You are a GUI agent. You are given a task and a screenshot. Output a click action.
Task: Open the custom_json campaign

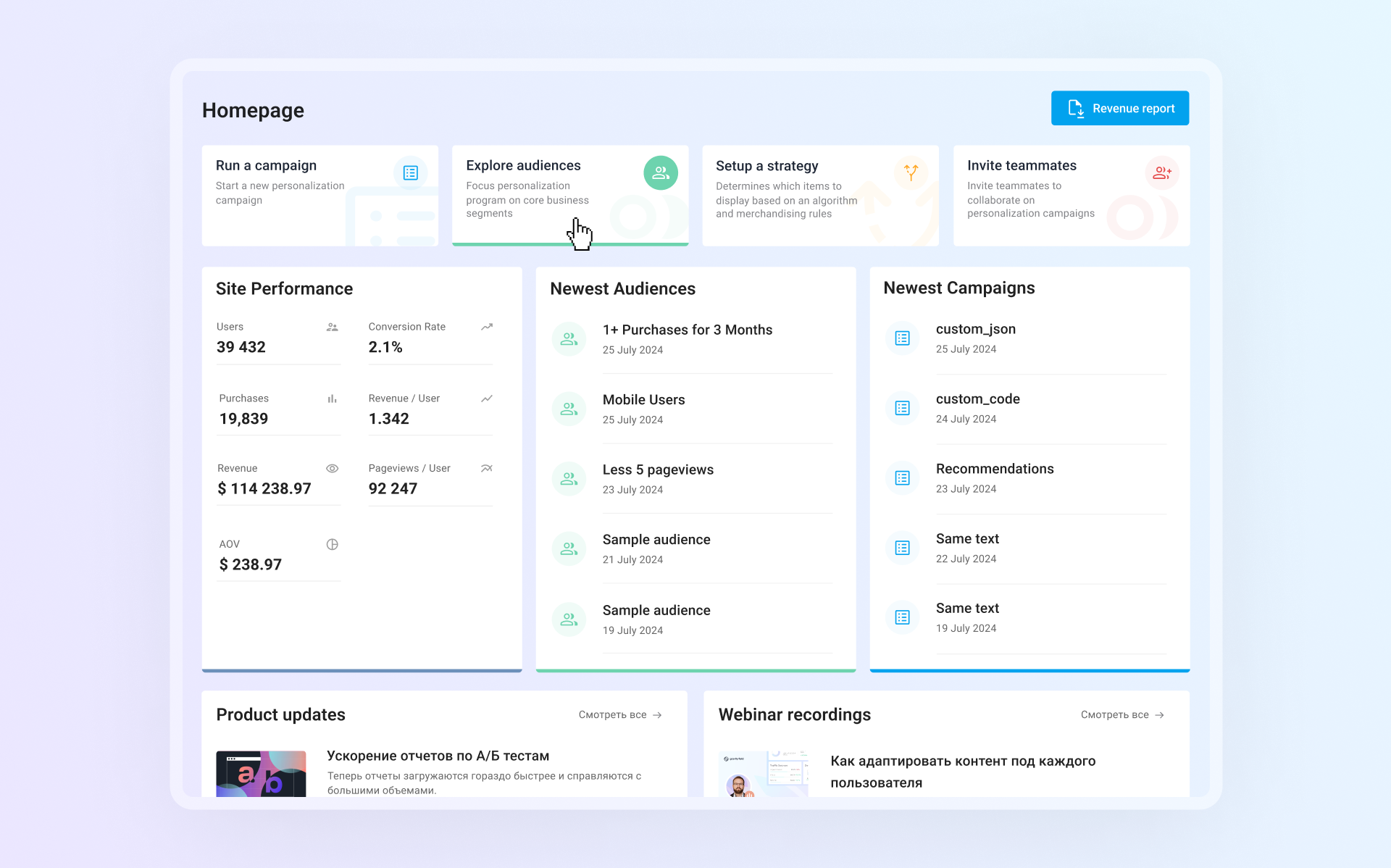click(x=975, y=329)
